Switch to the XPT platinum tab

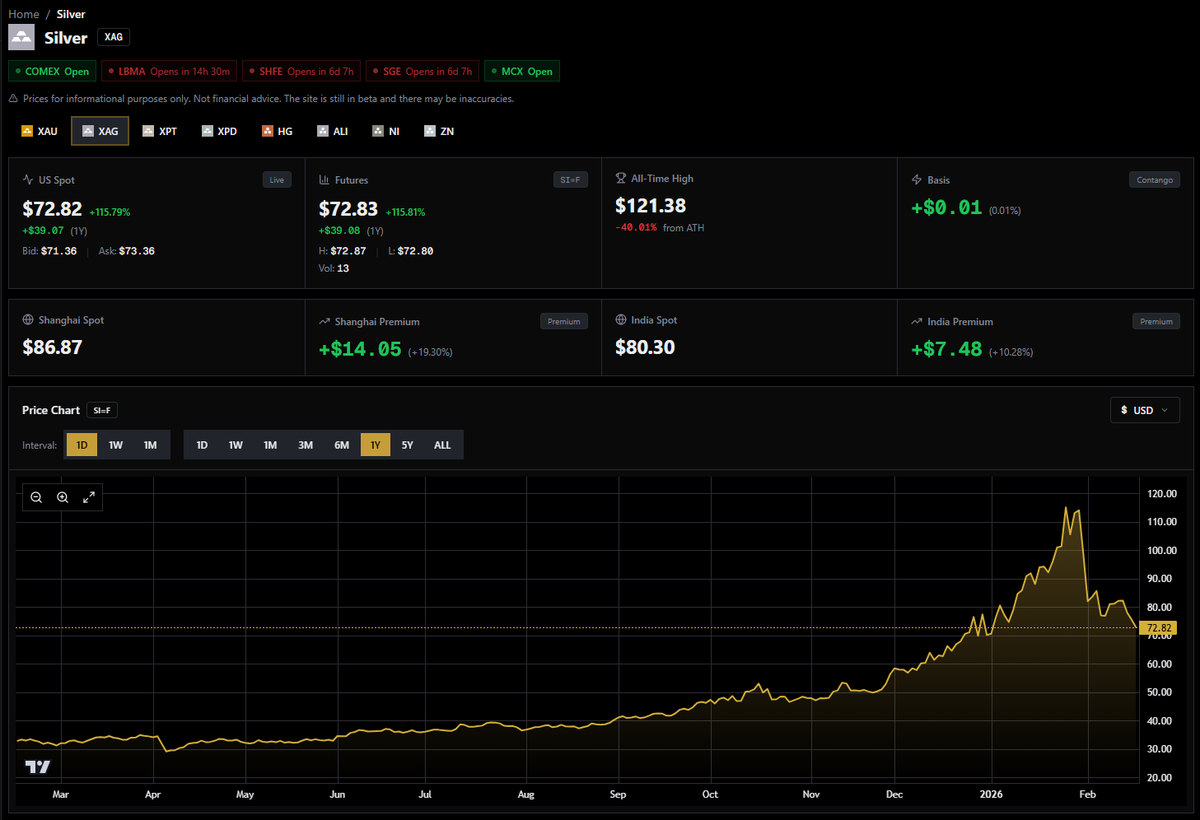[x=160, y=131]
